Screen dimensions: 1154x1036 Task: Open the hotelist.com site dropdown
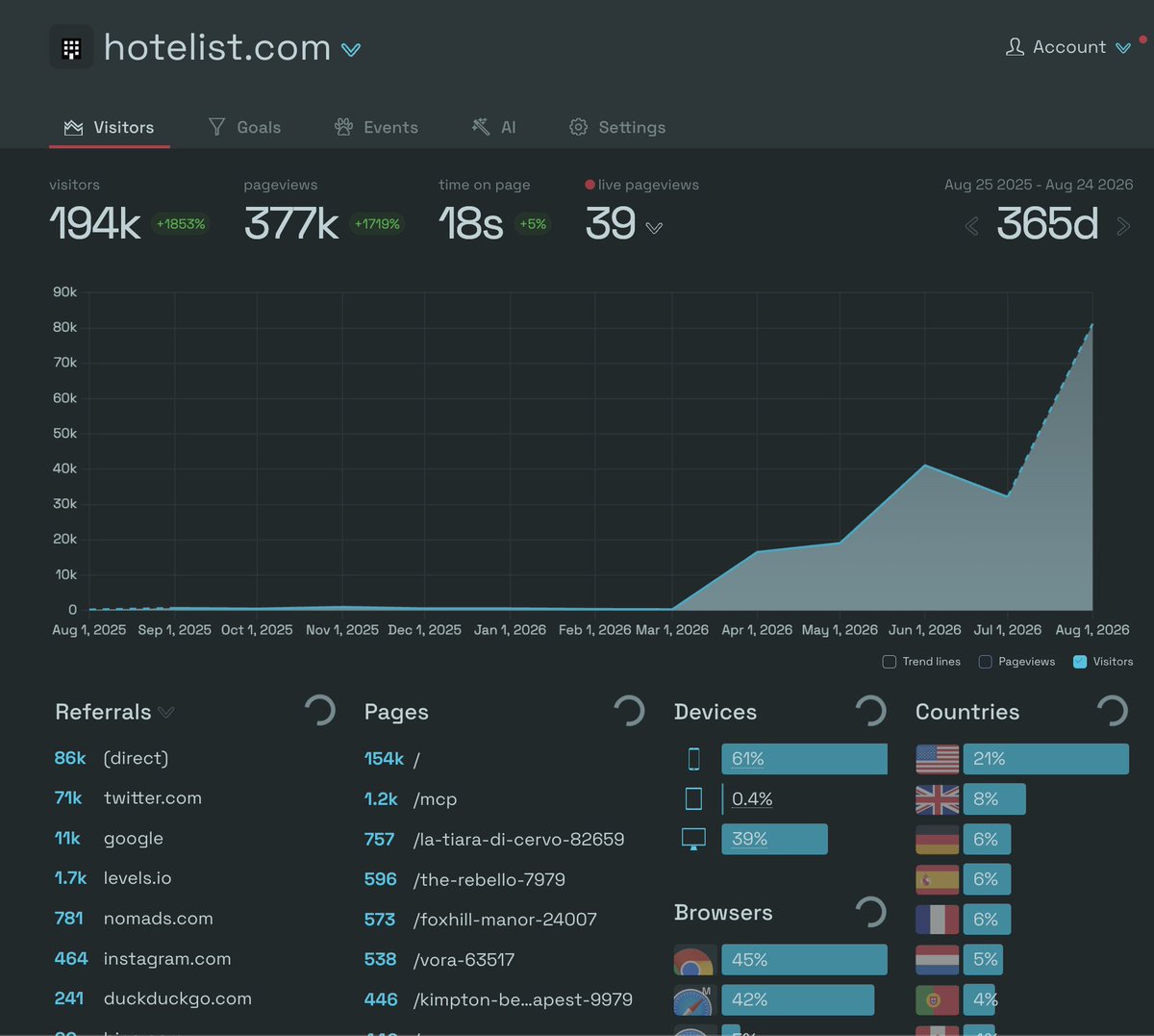(x=351, y=50)
